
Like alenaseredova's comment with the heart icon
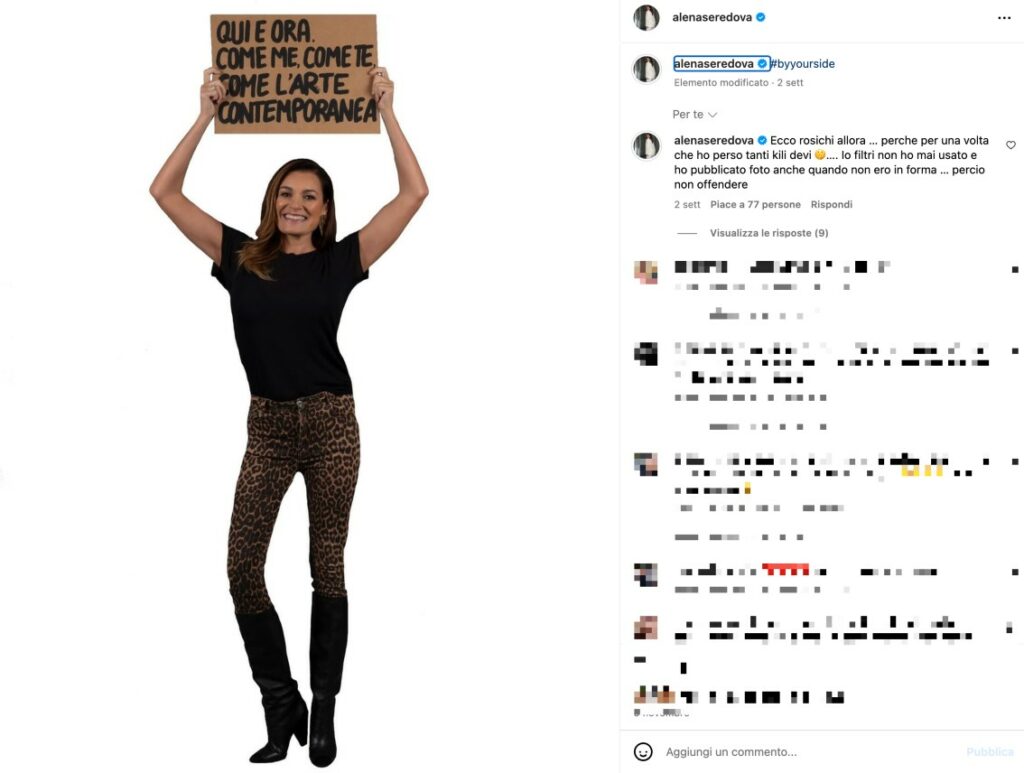(1010, 145)
